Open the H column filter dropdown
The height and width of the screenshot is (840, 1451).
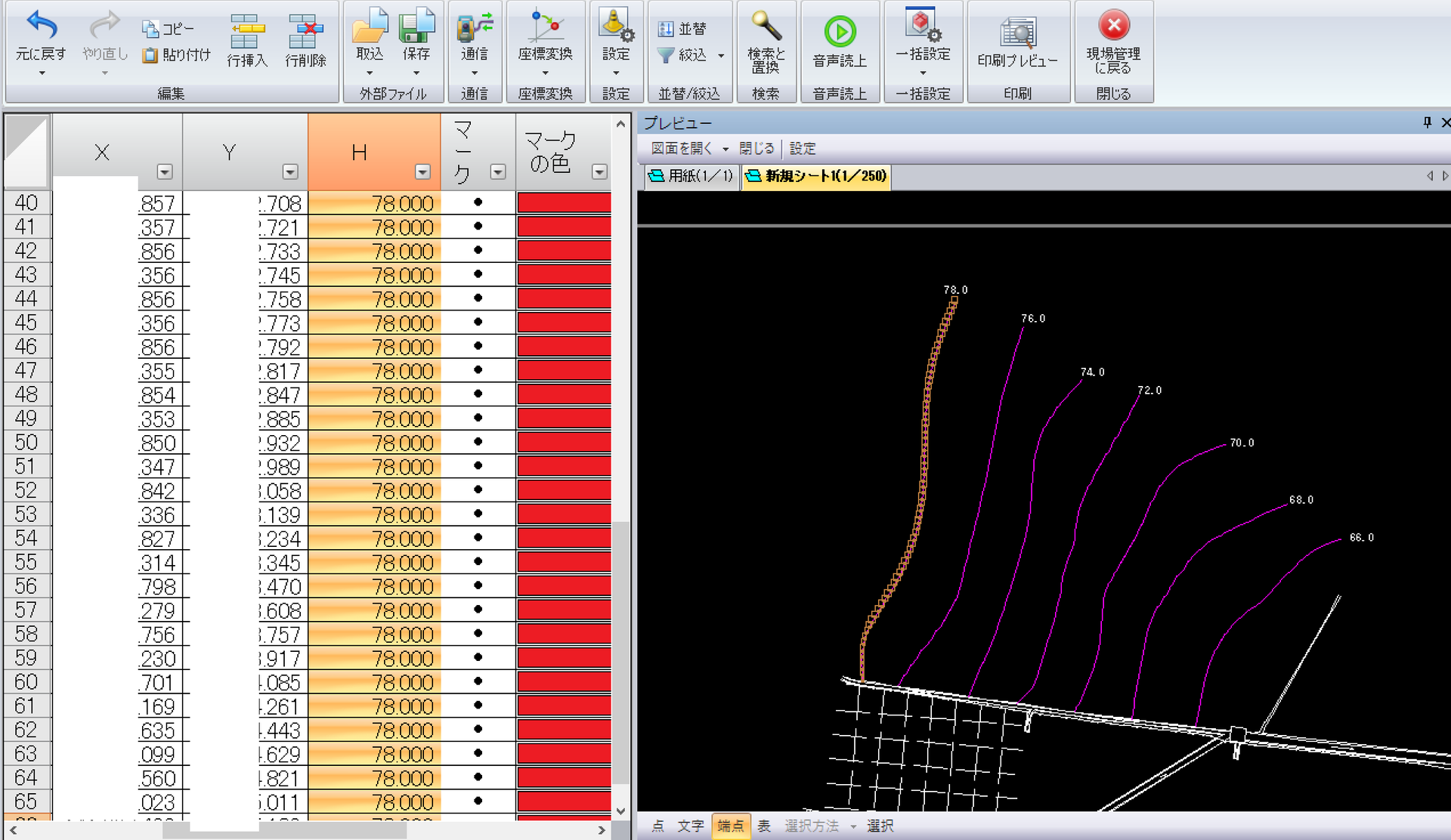(x=422, y=172)
